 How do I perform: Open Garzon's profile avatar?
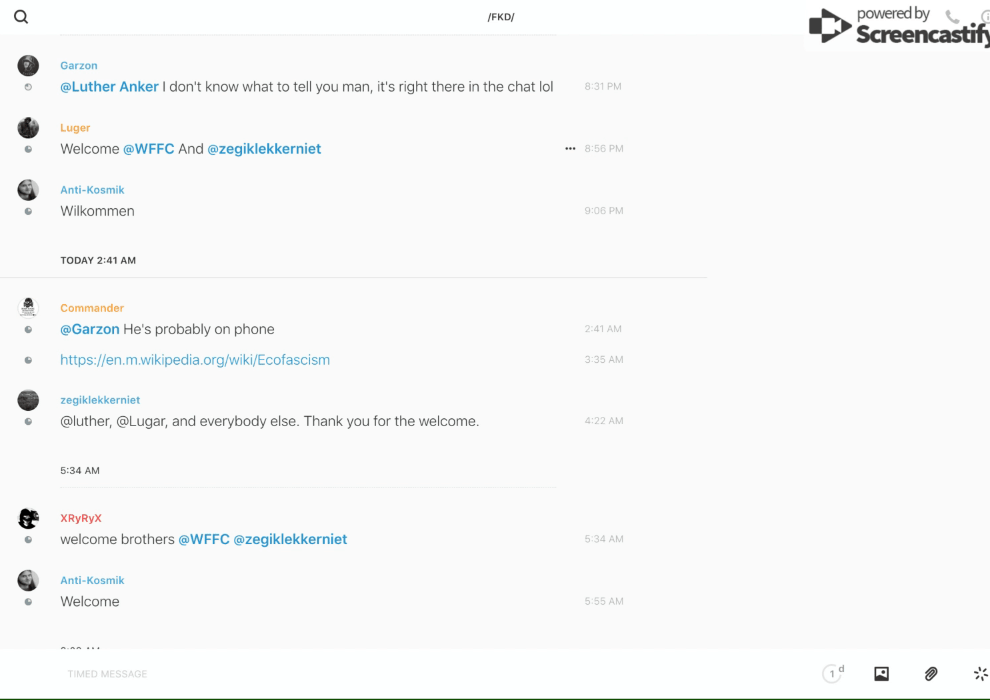[x=28, y=66]
